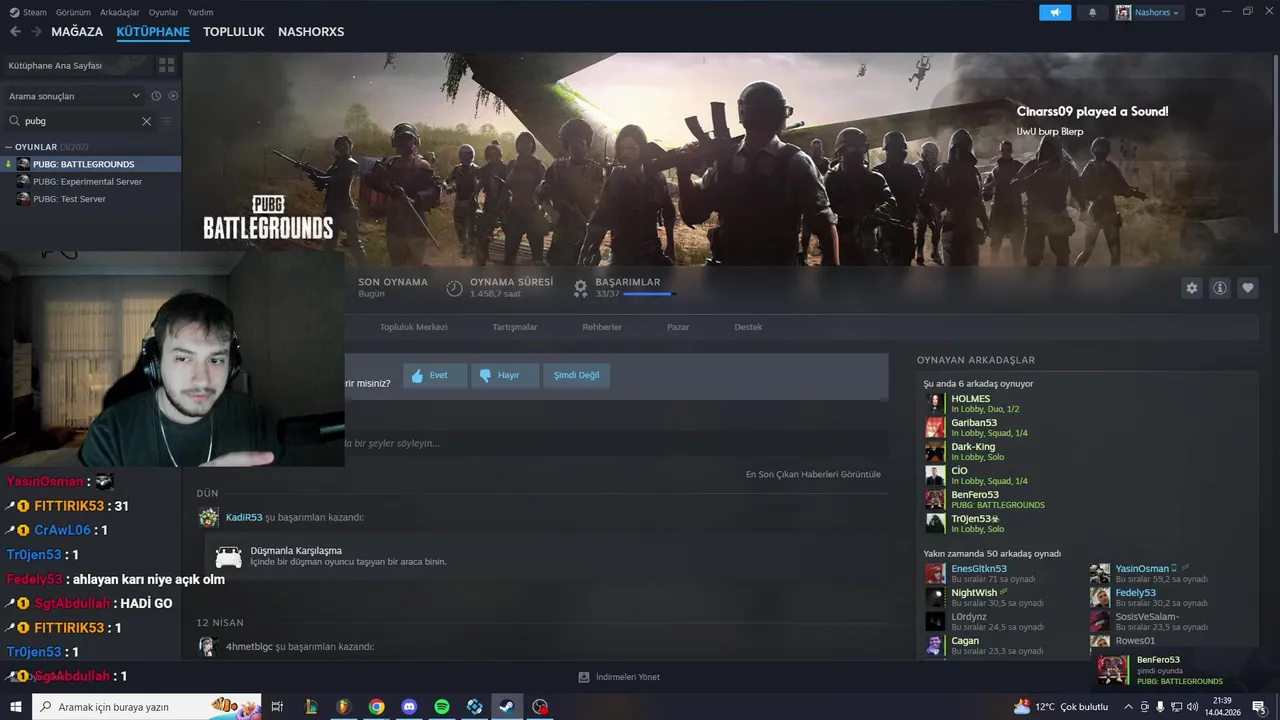Open İndirmeleri Yönet downloads
This screenshot has height=720, width=1280.
point(619,677)
